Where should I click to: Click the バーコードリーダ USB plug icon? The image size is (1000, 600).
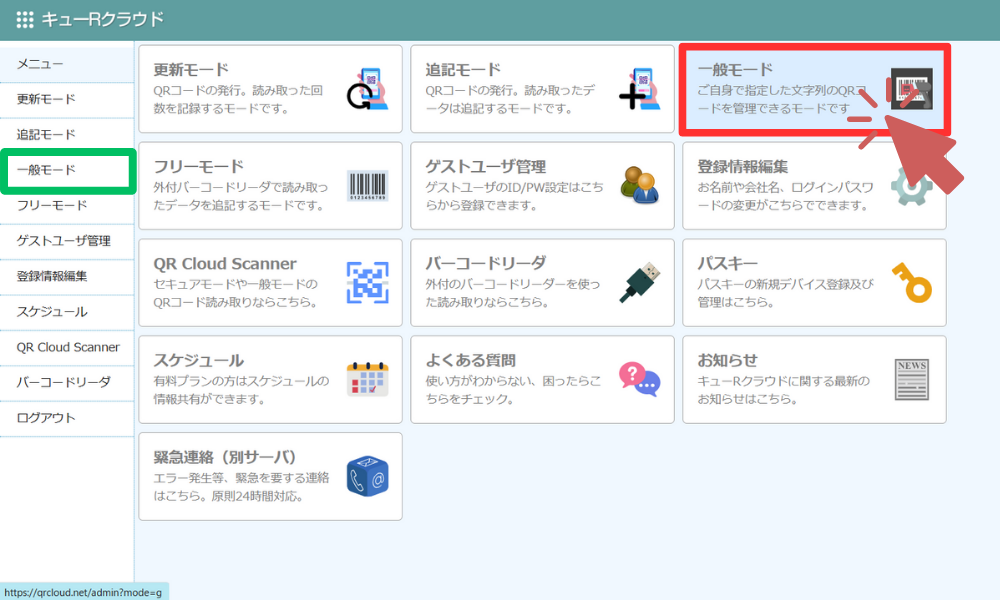[640, 283]
